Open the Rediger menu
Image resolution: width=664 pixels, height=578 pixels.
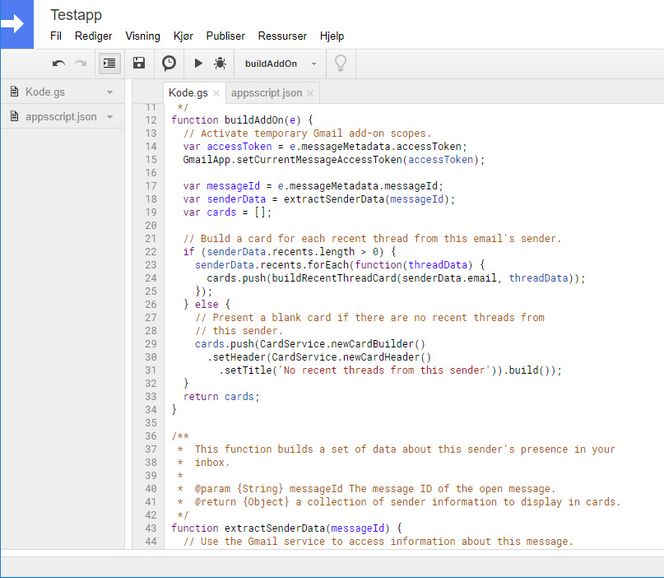94,36
